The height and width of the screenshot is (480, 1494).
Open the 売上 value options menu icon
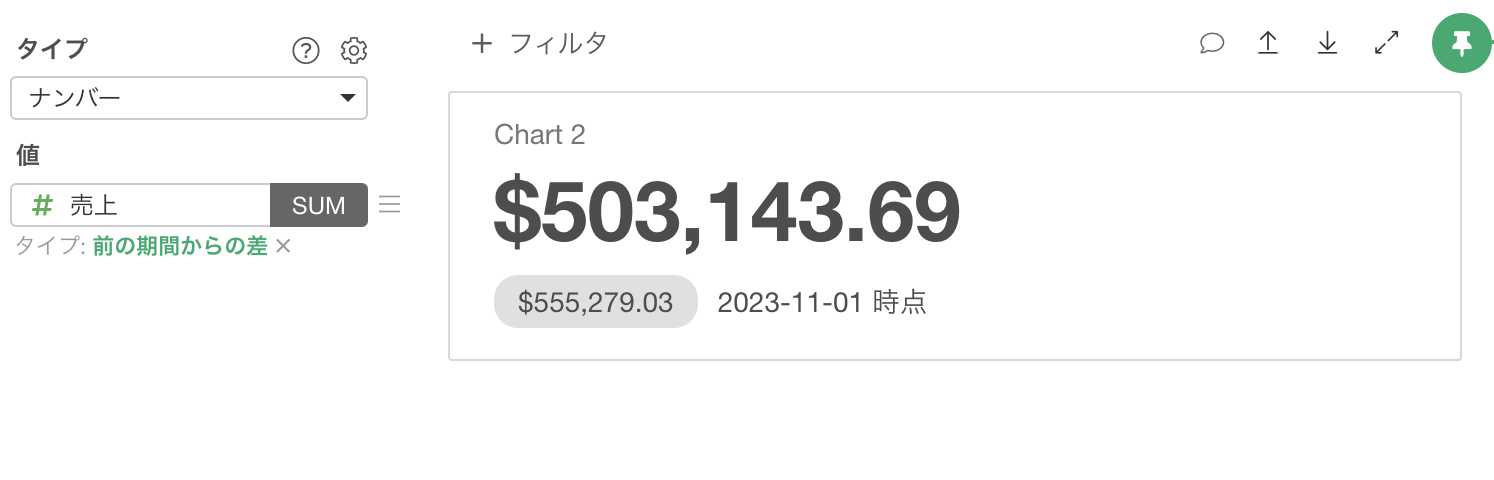390,205
